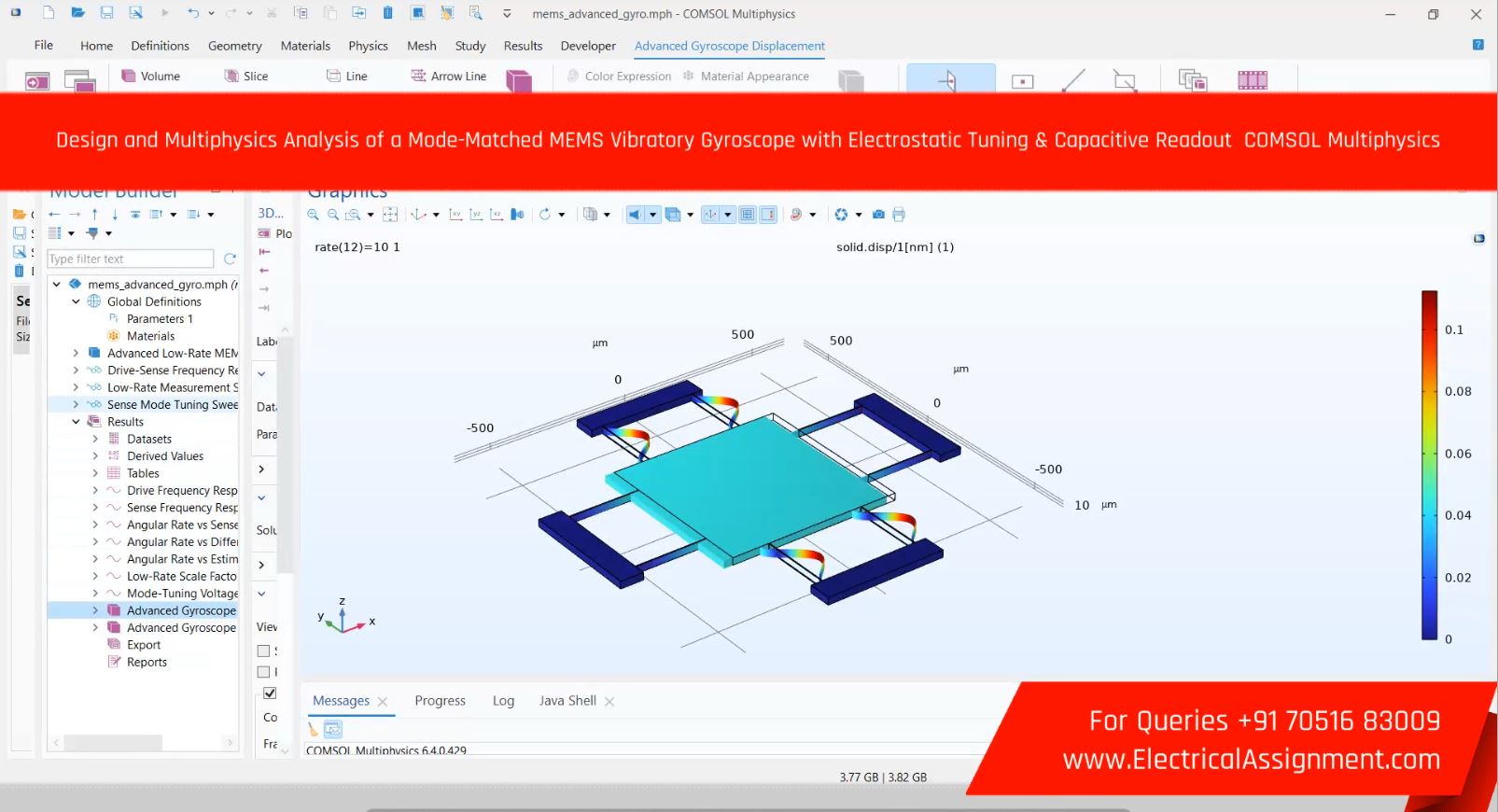Click the zoom in magnifier in Graphics
This screenshot has height=812, width=1498.
point(314,215)
